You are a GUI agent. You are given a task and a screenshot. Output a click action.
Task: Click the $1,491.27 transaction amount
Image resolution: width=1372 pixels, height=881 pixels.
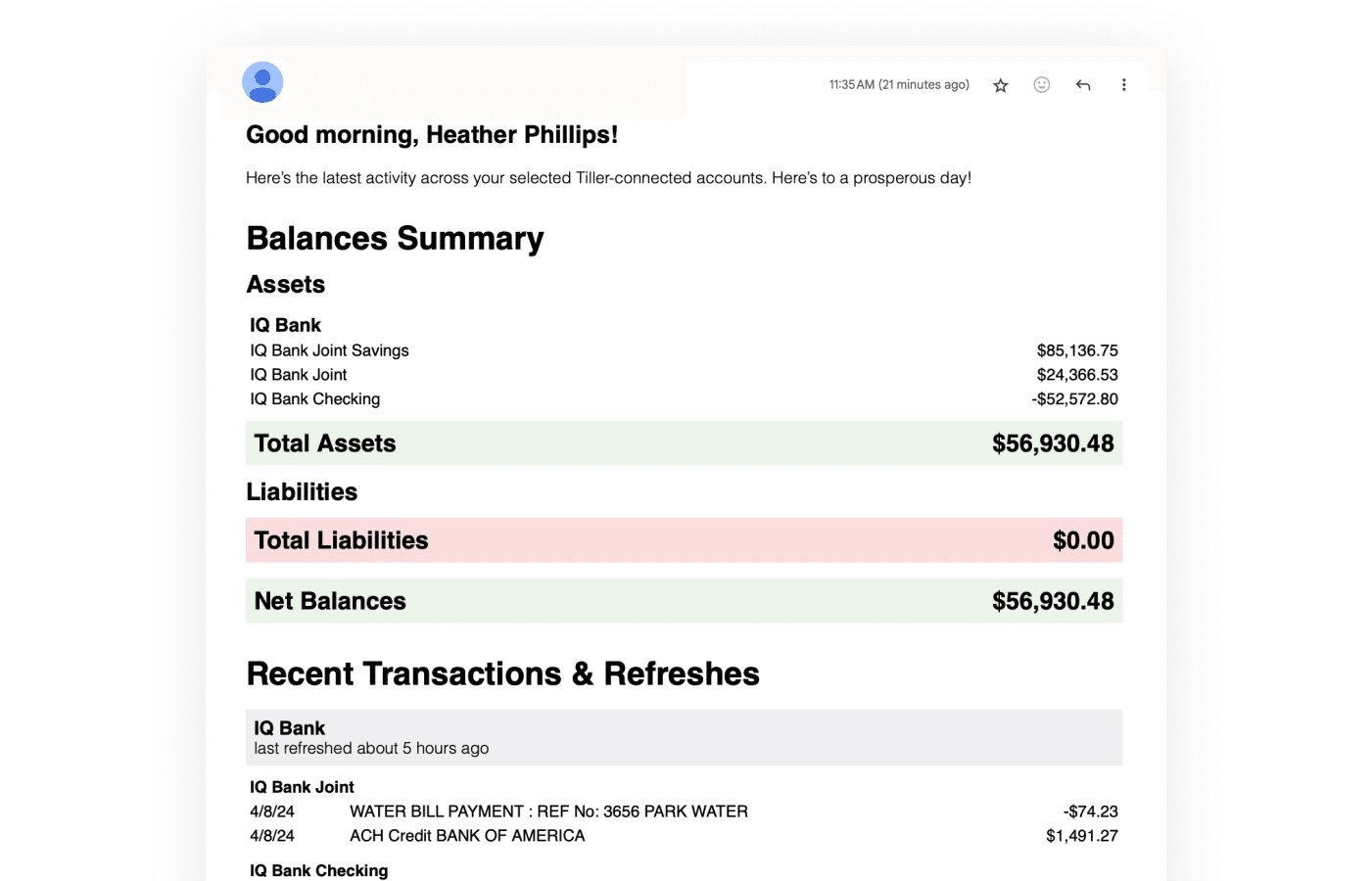(x=1081, y=836)
